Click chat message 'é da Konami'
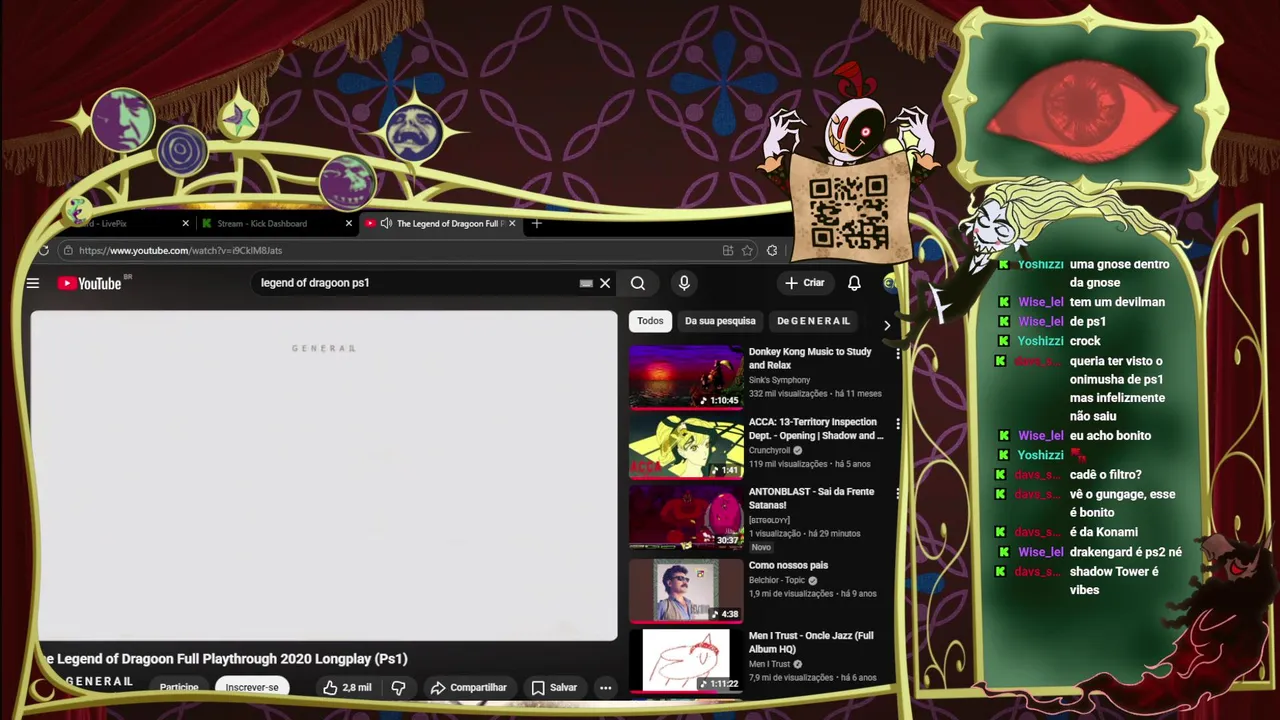 pos(1104,532)
